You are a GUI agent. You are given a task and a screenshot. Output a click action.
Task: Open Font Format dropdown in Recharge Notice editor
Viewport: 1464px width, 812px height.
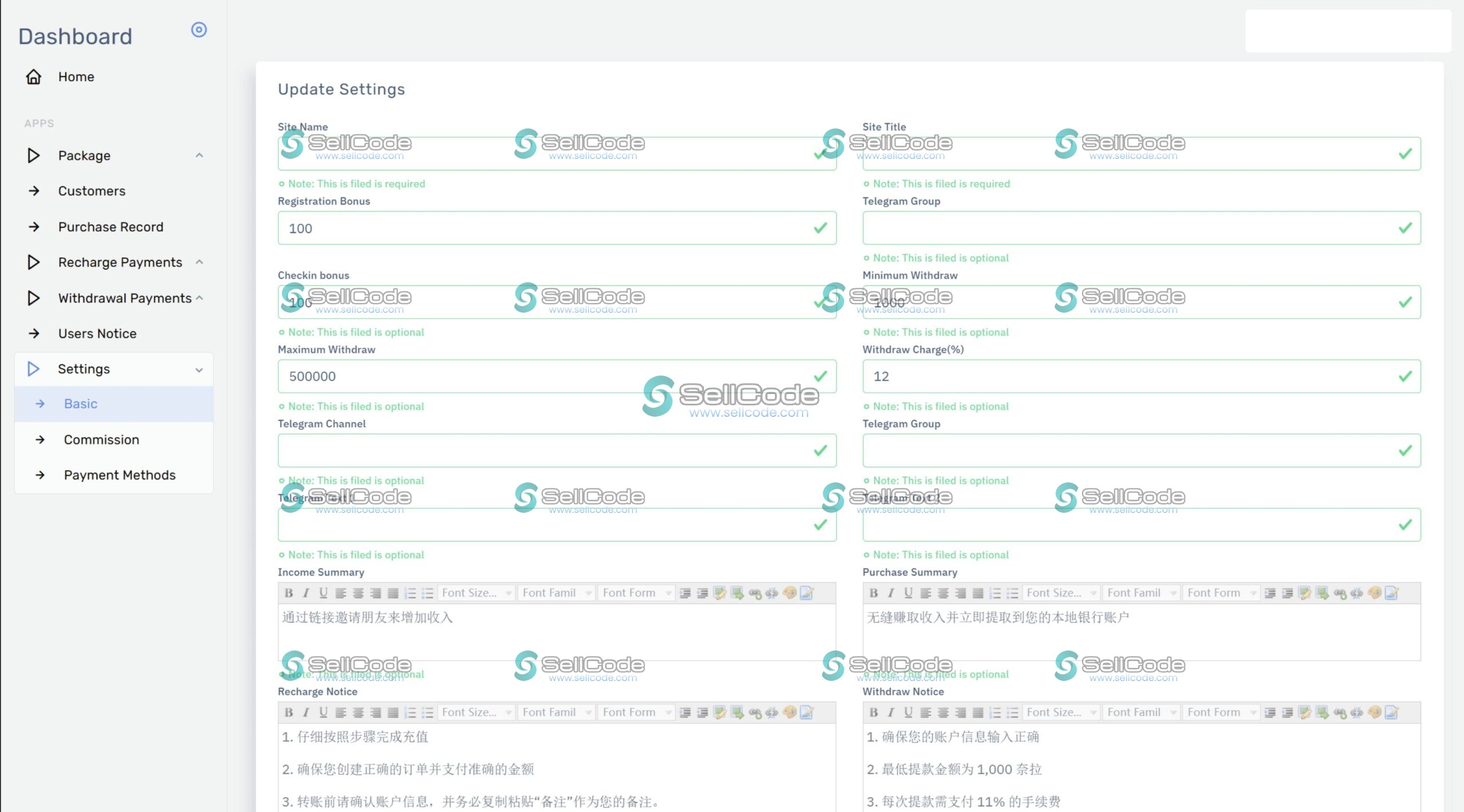tap(636, 713)
